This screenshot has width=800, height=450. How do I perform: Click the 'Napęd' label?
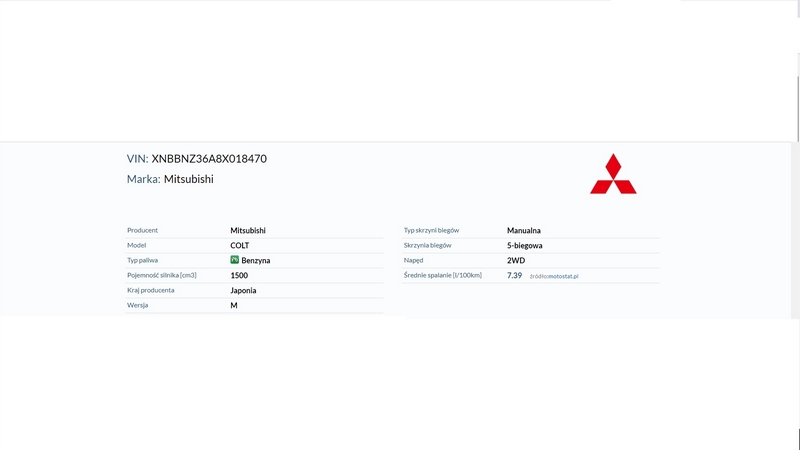coord(413,260)
